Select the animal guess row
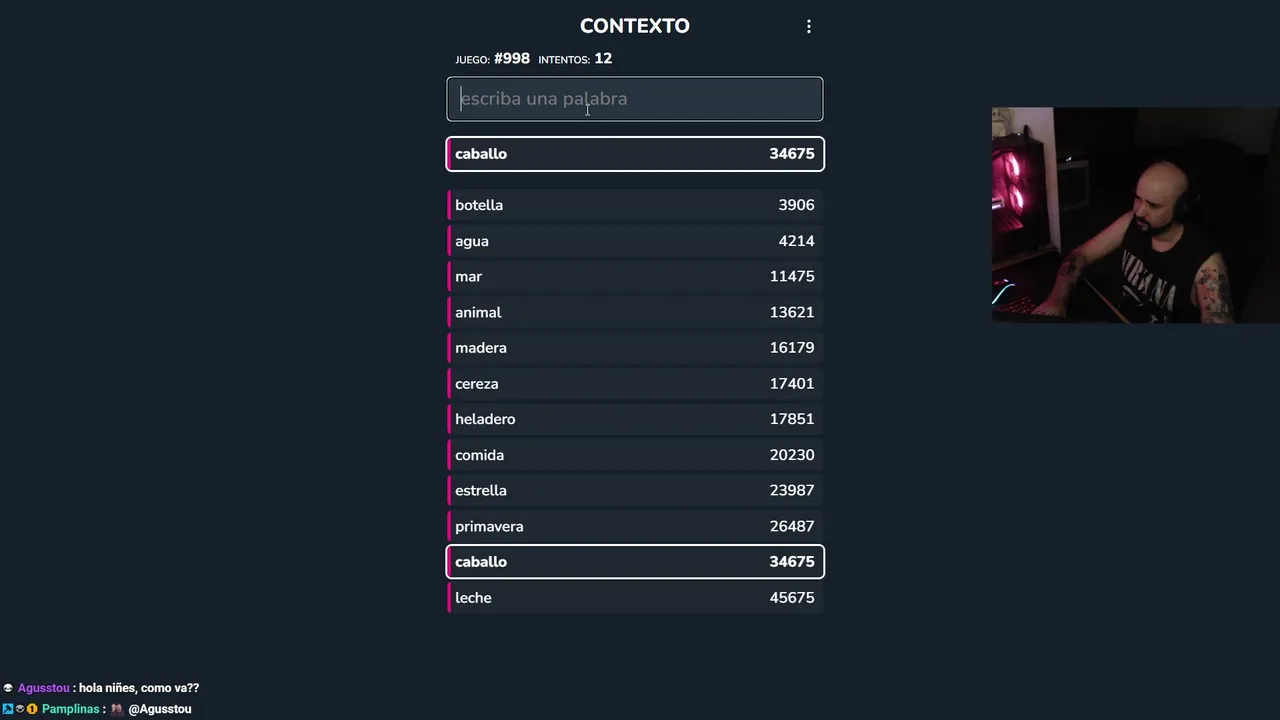Viewport: 1280px width, 720px height. click(635, 312)
